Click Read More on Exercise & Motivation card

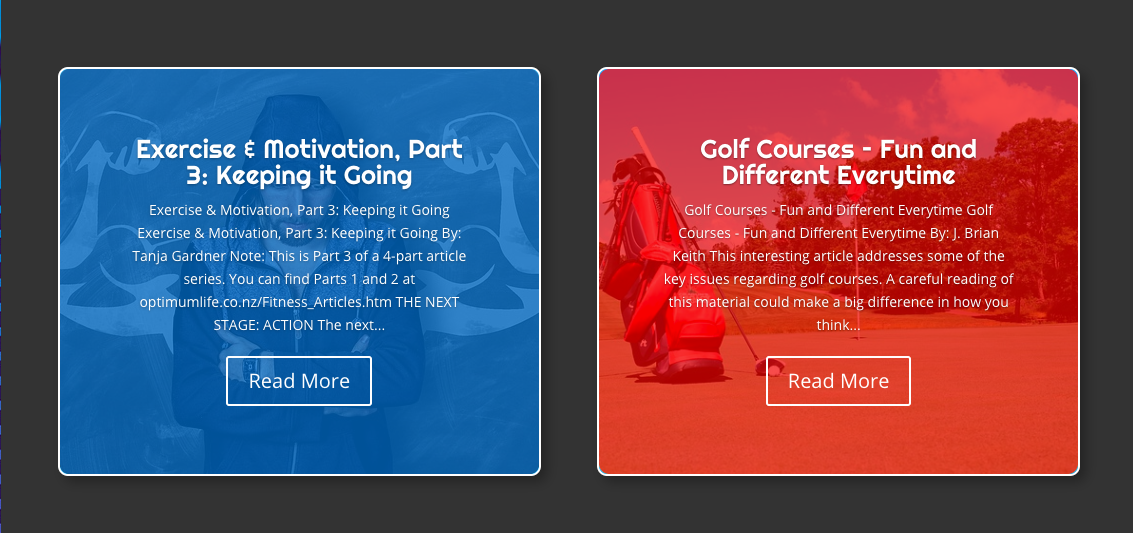(299, 381)
